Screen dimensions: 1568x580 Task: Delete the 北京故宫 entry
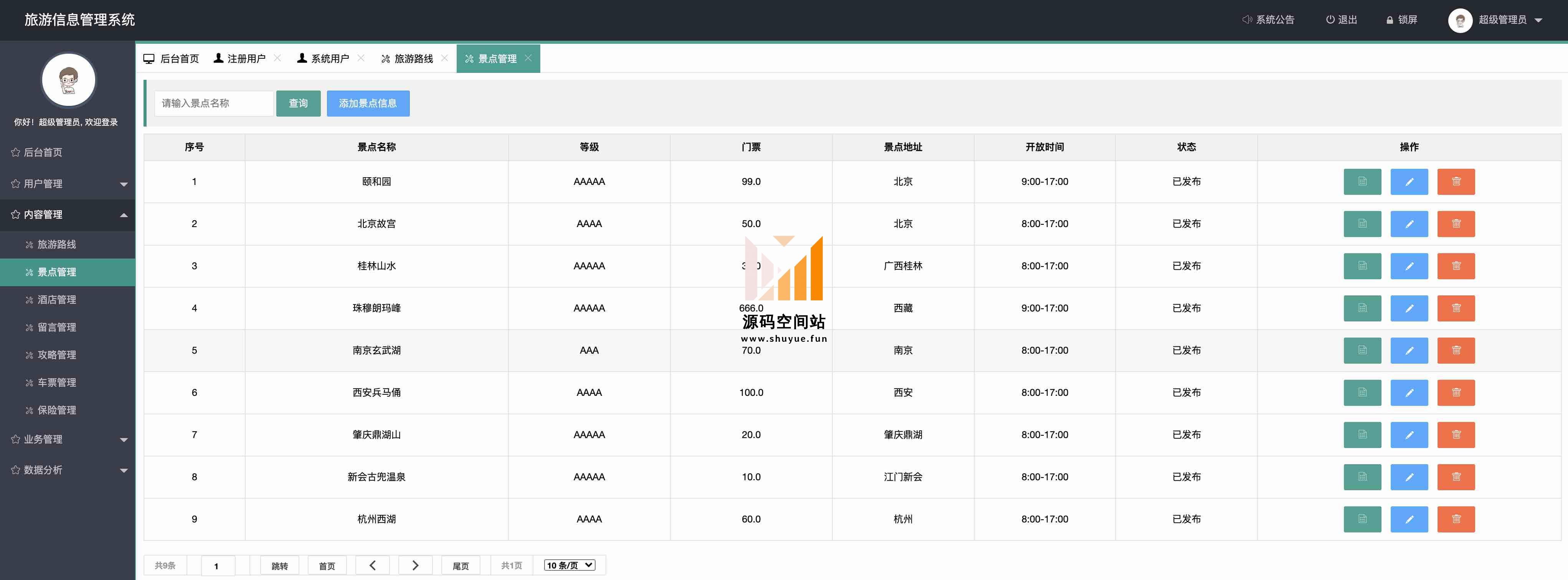[x=1456, y=223]
